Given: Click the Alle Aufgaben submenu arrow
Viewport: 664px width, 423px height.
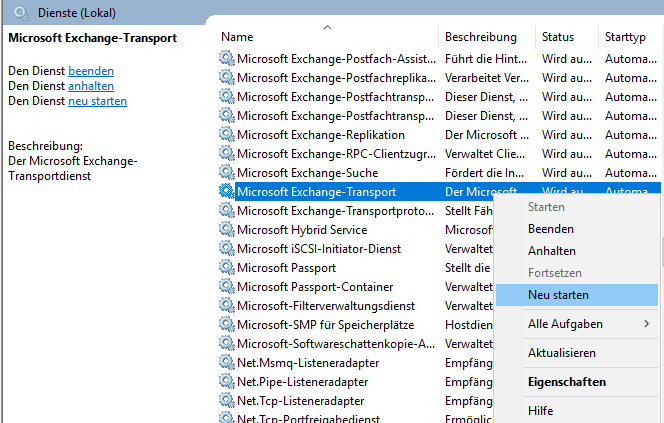Looking at the screenshot, I should pos(647,324).
